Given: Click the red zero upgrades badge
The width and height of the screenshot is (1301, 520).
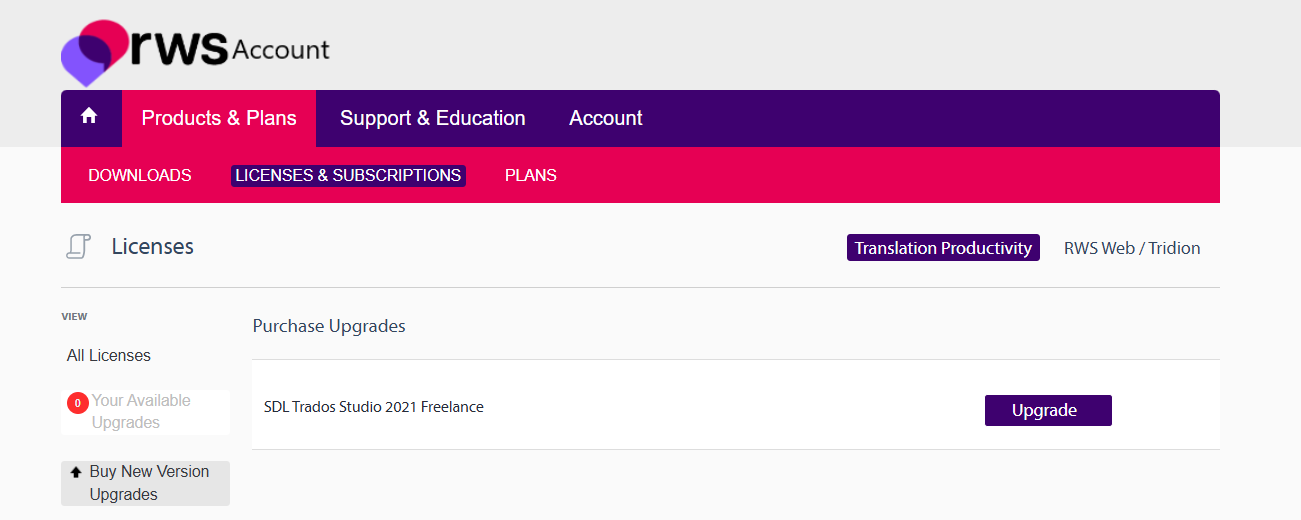Looking at the screenshot, I should click(78, 403).
